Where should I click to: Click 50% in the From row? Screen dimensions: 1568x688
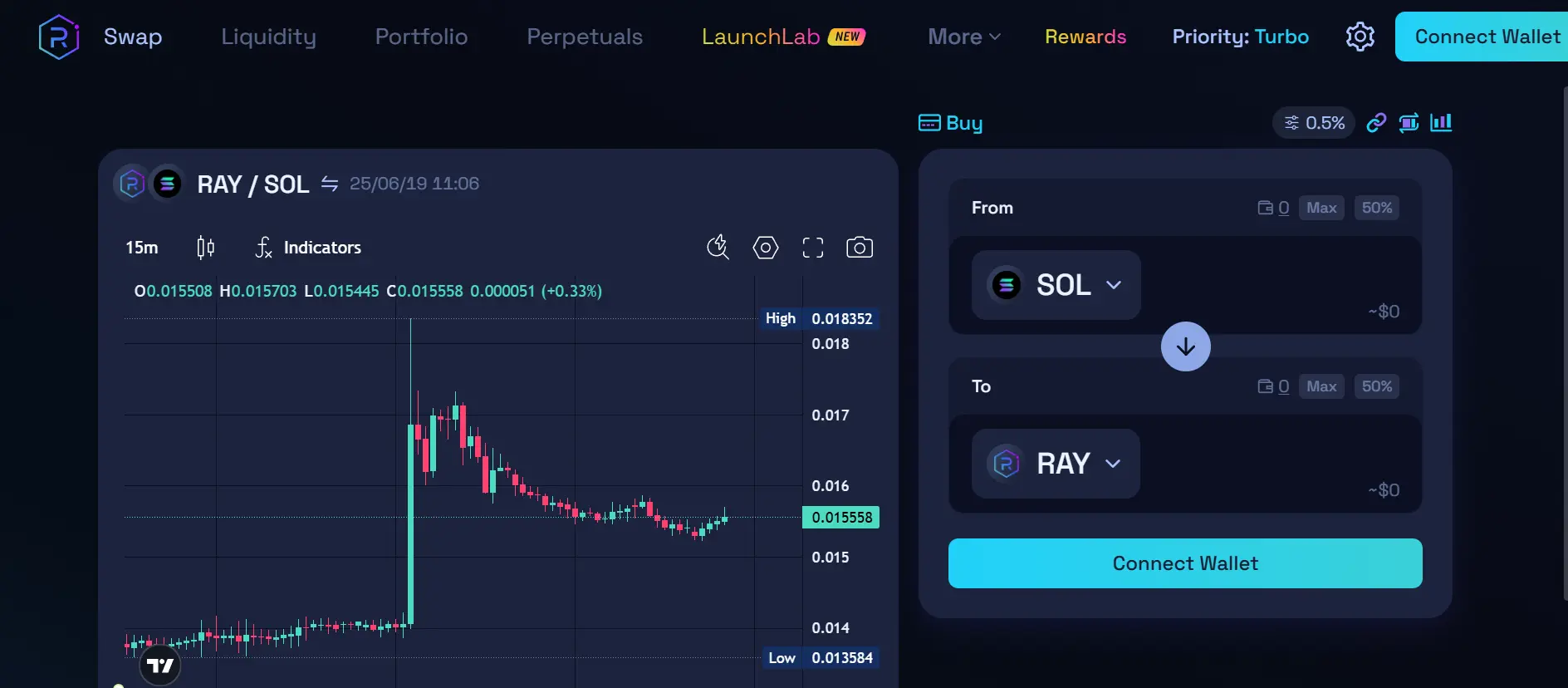click(1377, 208)
